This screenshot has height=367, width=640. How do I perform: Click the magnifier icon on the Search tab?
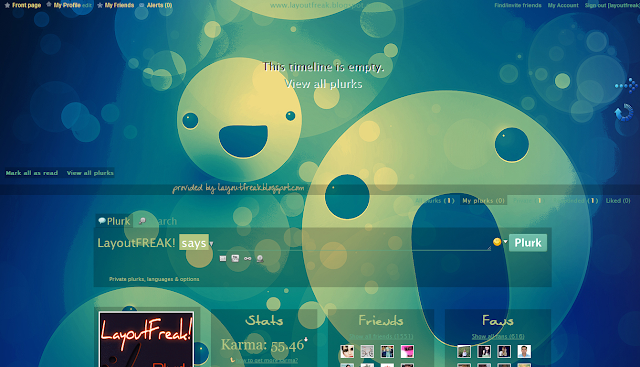(x=142, y=221)
